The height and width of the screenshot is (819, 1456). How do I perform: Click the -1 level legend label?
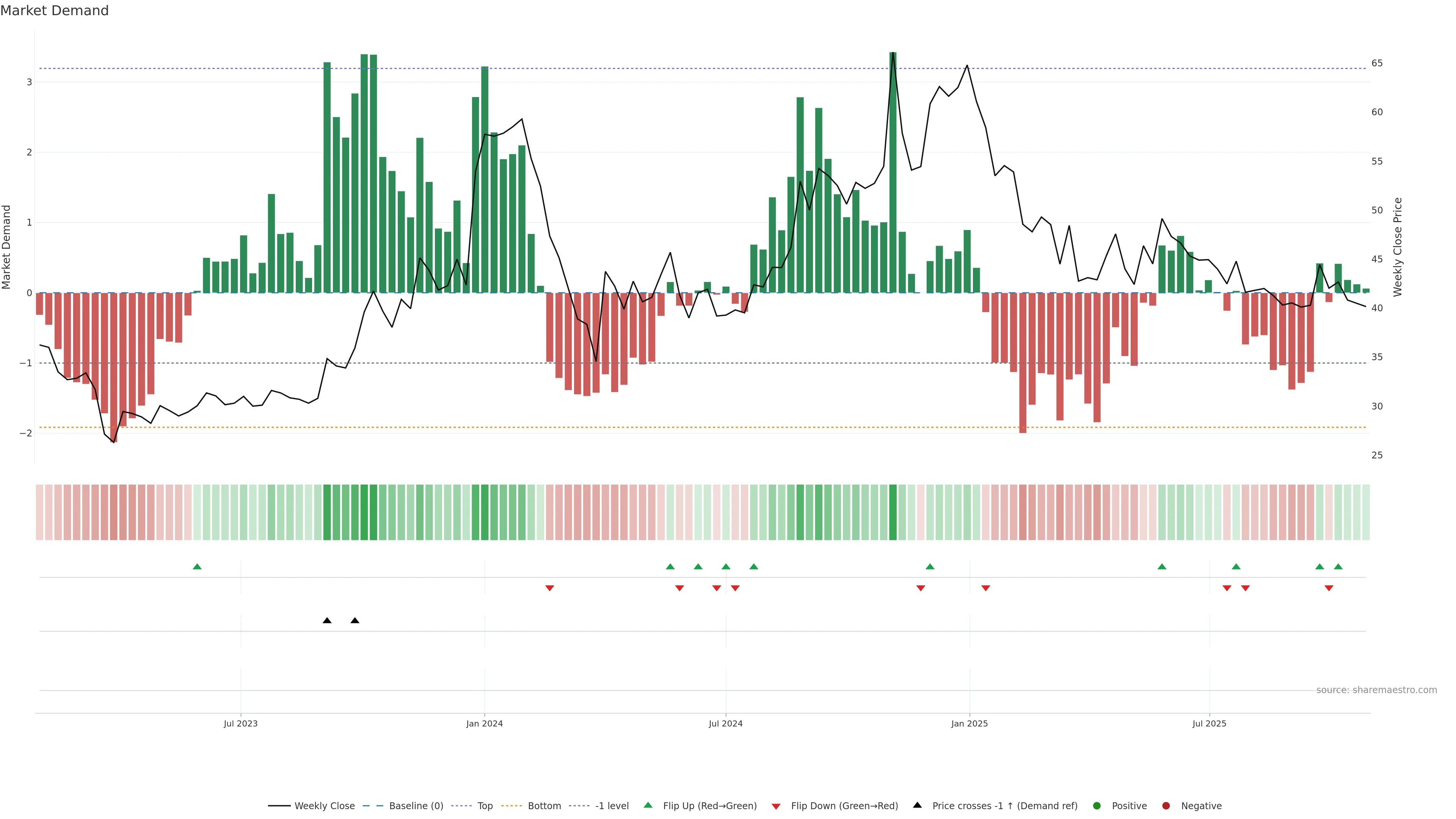[x=612, y=806]
